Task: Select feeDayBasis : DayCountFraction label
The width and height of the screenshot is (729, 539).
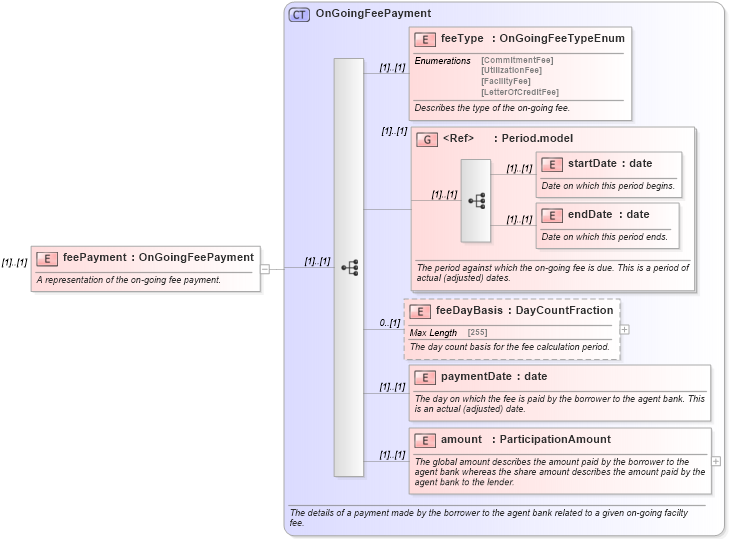Action: pyautogui.click(x=524, y=310)
